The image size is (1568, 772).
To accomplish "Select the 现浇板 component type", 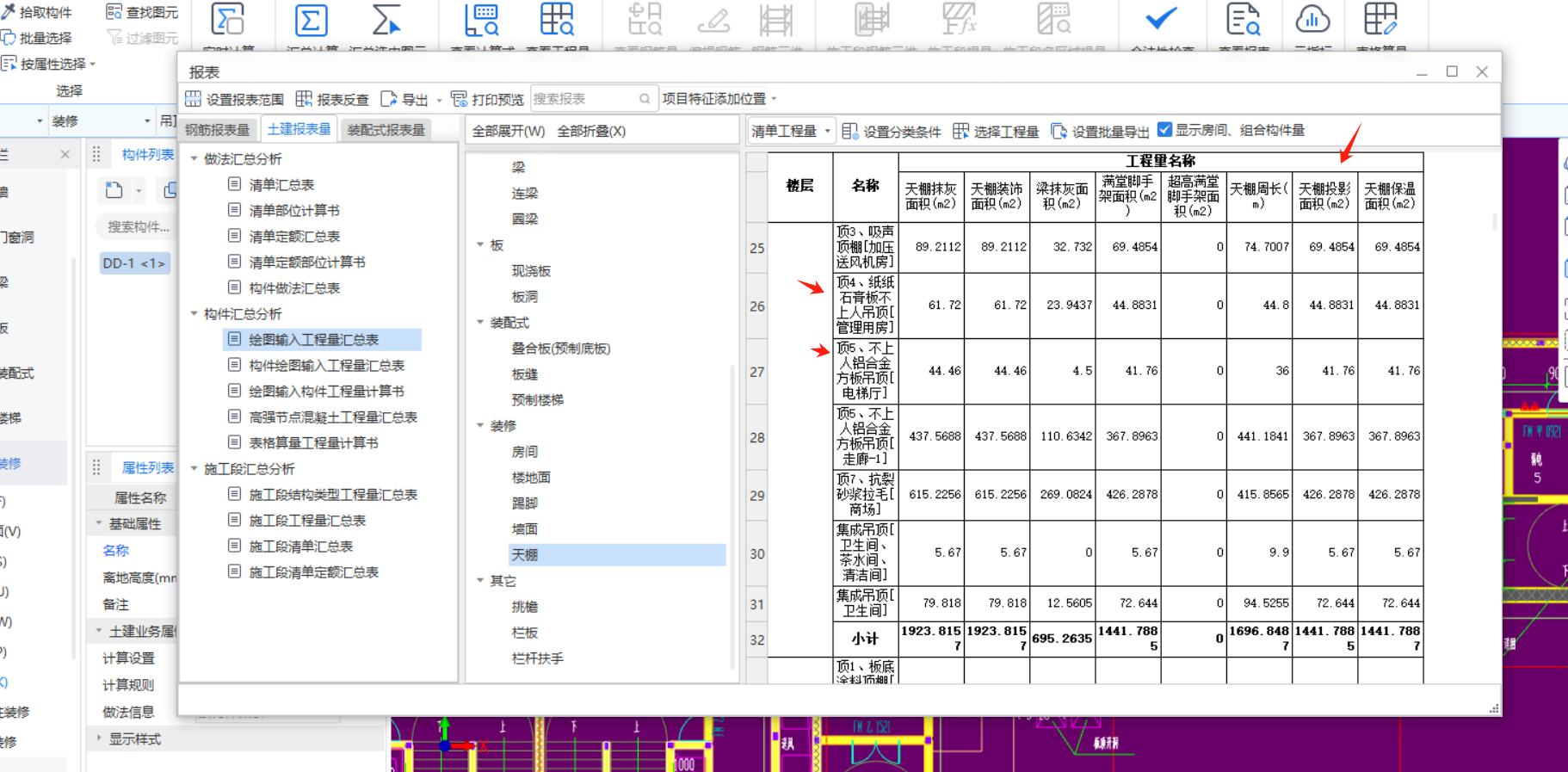I will [x=531, y=270].
